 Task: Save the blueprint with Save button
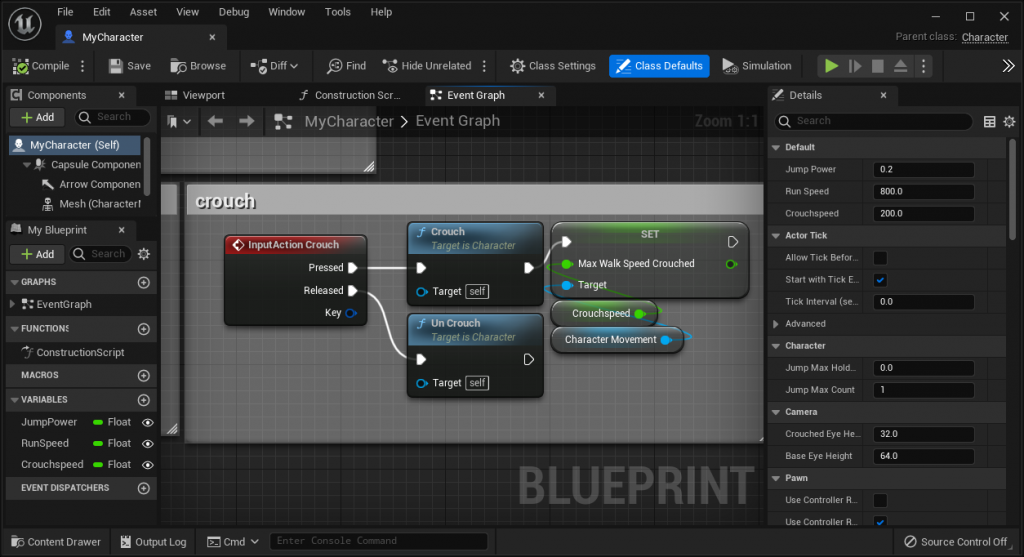point(129,66)
